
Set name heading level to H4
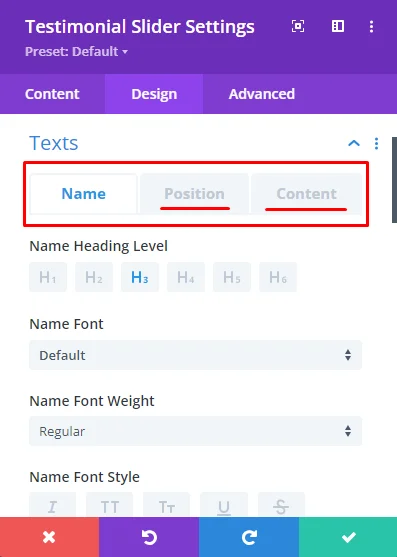186,277
